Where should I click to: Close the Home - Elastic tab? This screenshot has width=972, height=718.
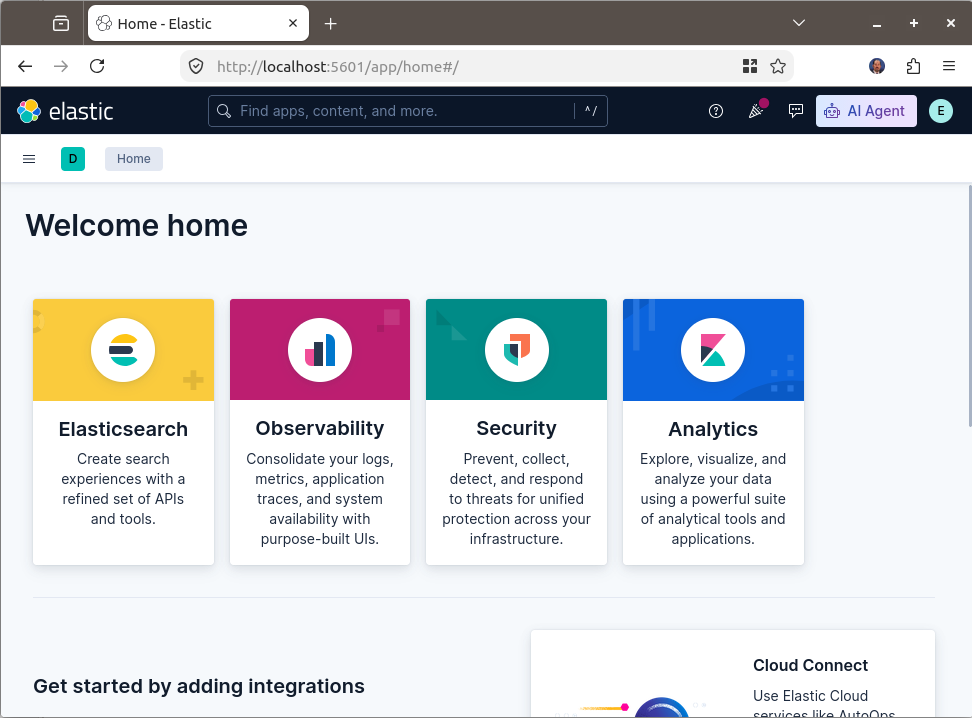tap(293, 23)
